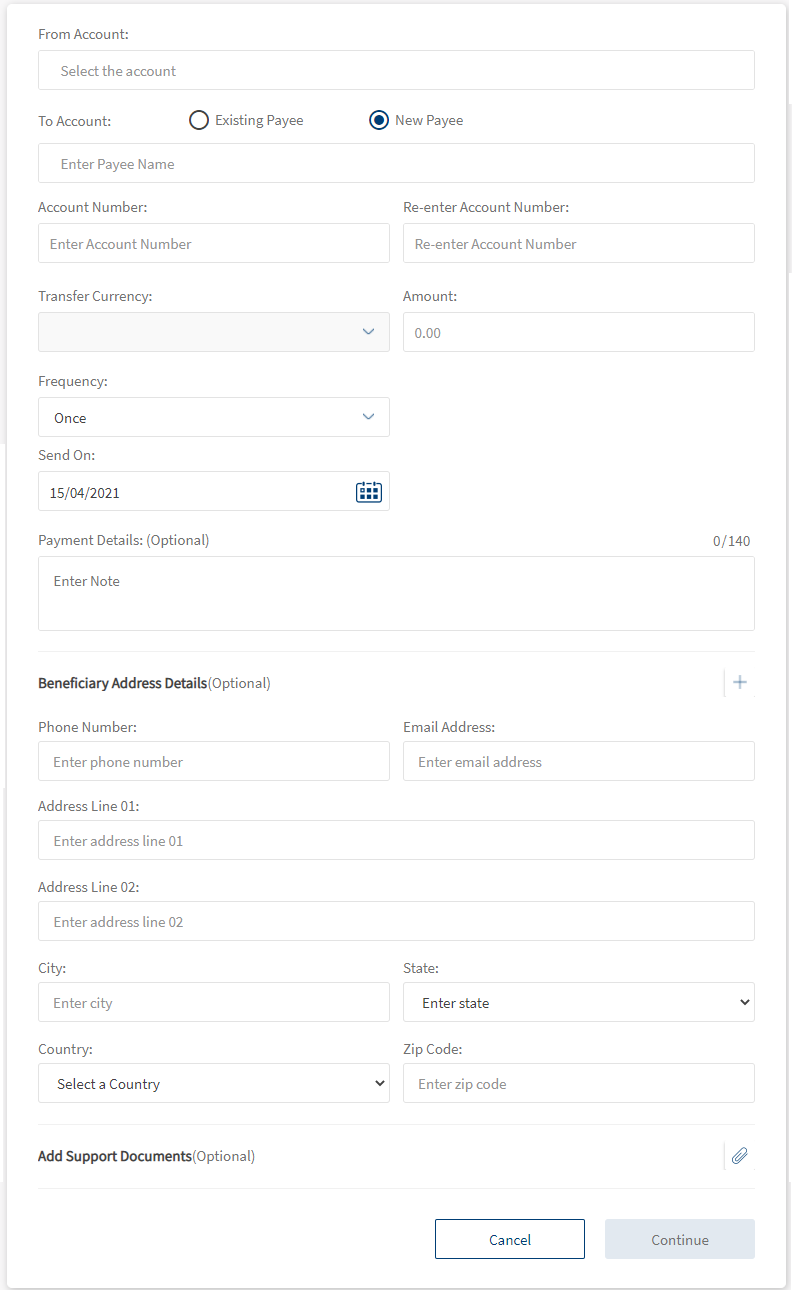Image resolution: width=796 pixels, height=1293 pixels.
Task: Click the Payment Details note textarea
Action: (x=396, y=594)
